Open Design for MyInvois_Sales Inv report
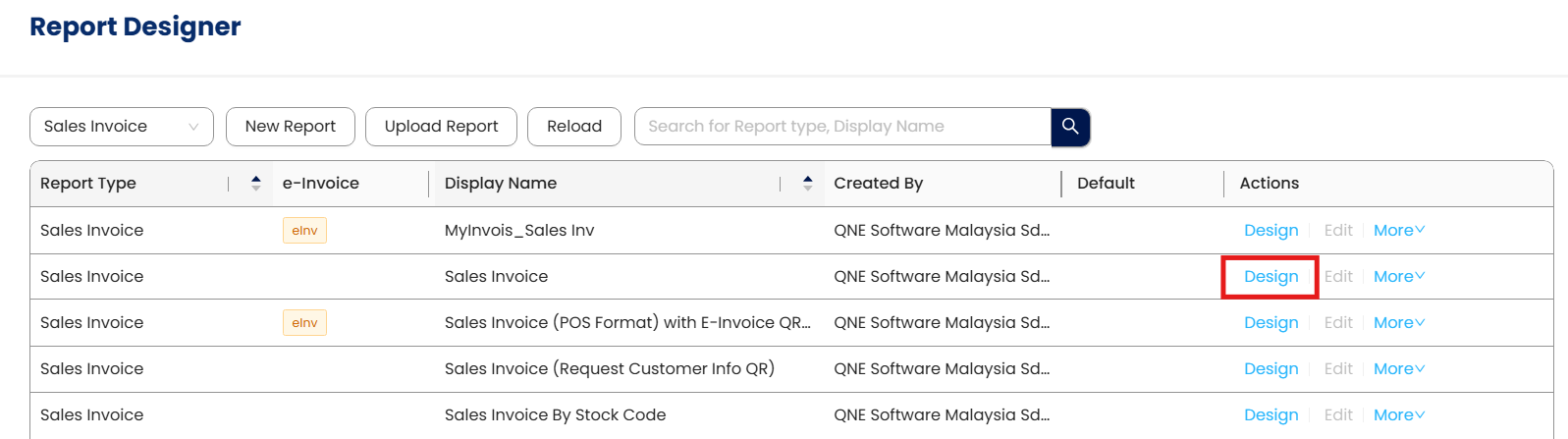 1271,231
